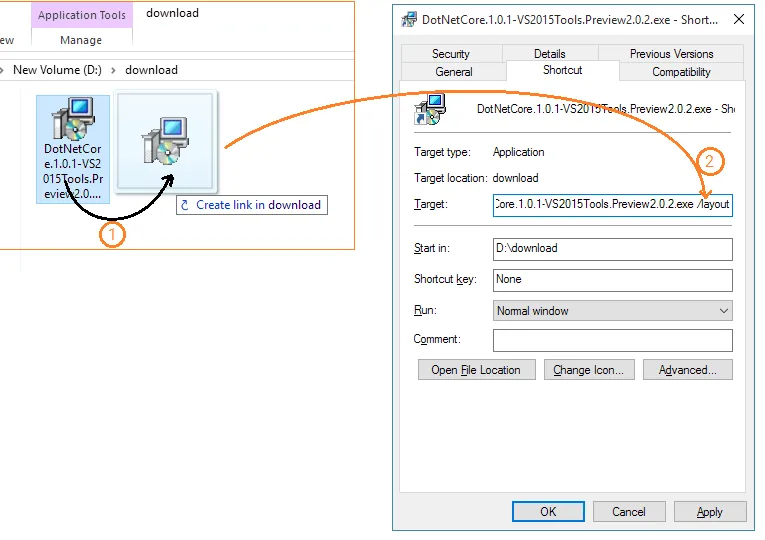This screenshot has width=765, height=540.
Task: Click the Start in input field
Action: tap(612, 249)
